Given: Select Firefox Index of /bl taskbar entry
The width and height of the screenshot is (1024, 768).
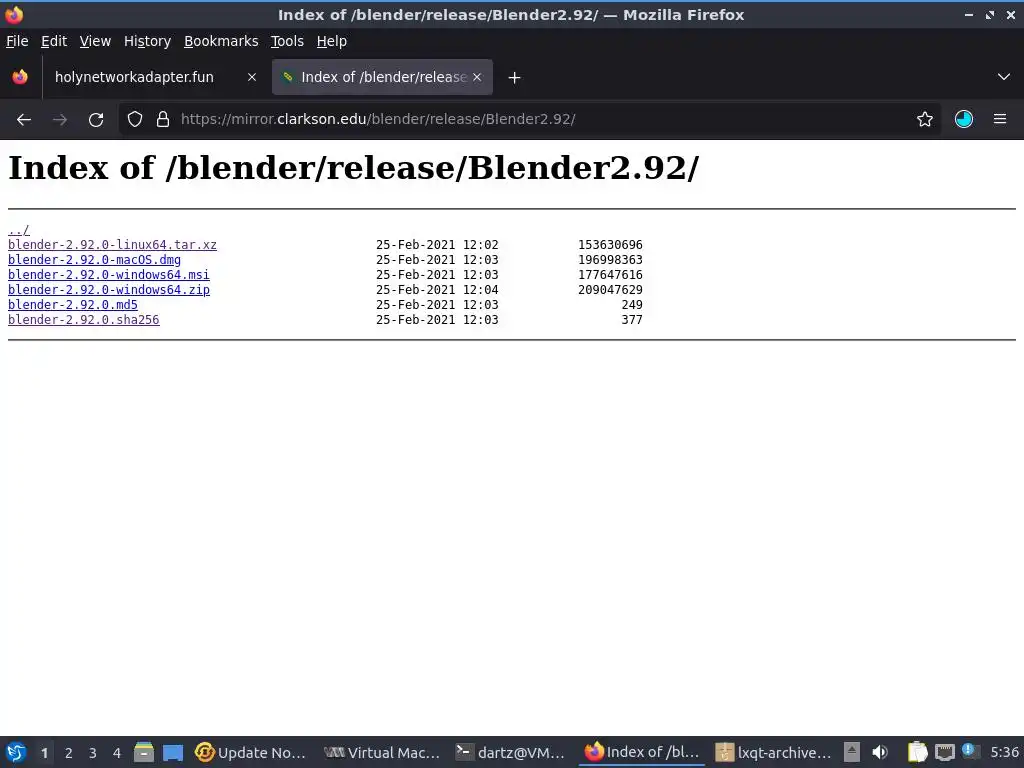Looking at the screenshot, I should (641, 752).
